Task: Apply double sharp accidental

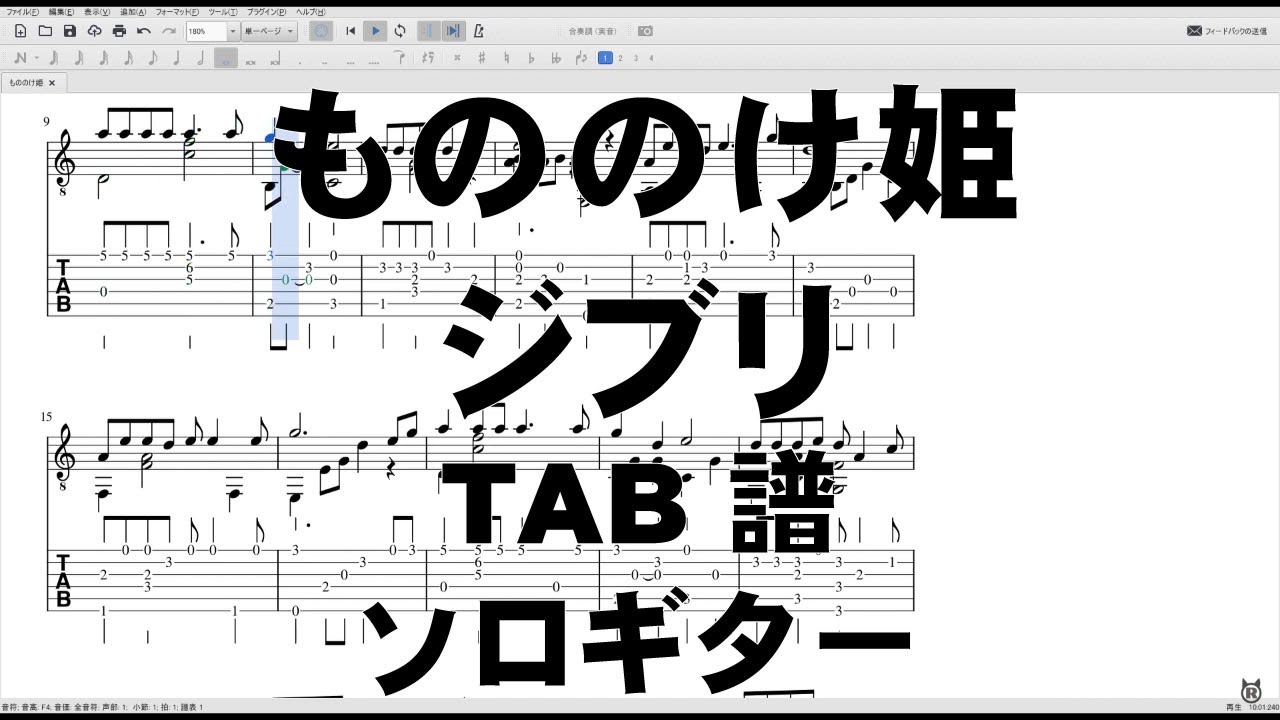Action: (x=456, y=58)
